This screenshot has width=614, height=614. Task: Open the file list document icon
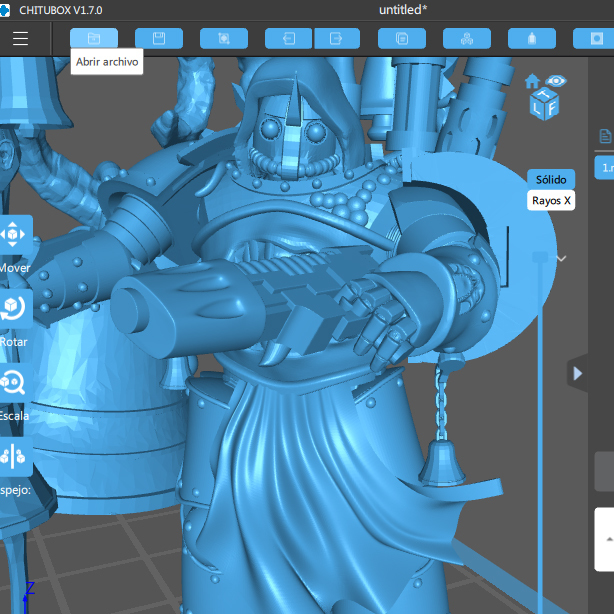click(605, 136)
